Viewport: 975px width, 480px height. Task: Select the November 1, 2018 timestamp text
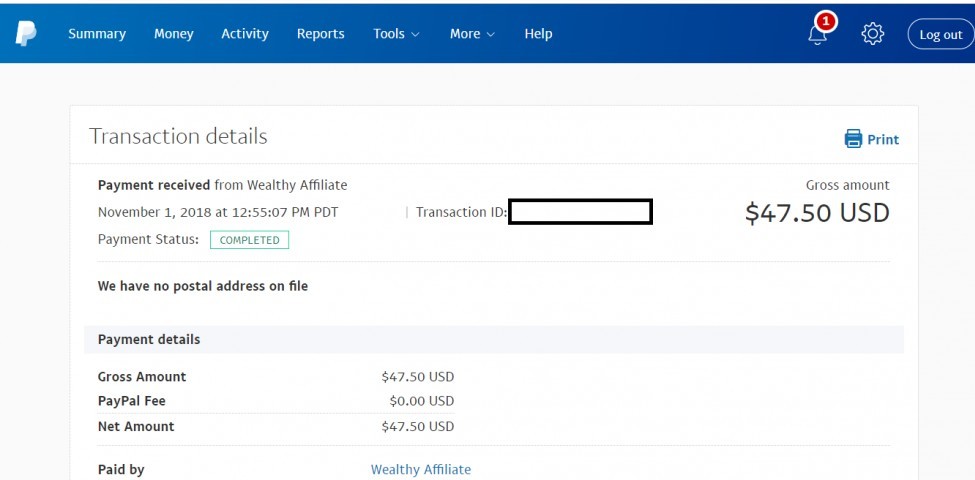pyautogui.click(x=218, y=213)
